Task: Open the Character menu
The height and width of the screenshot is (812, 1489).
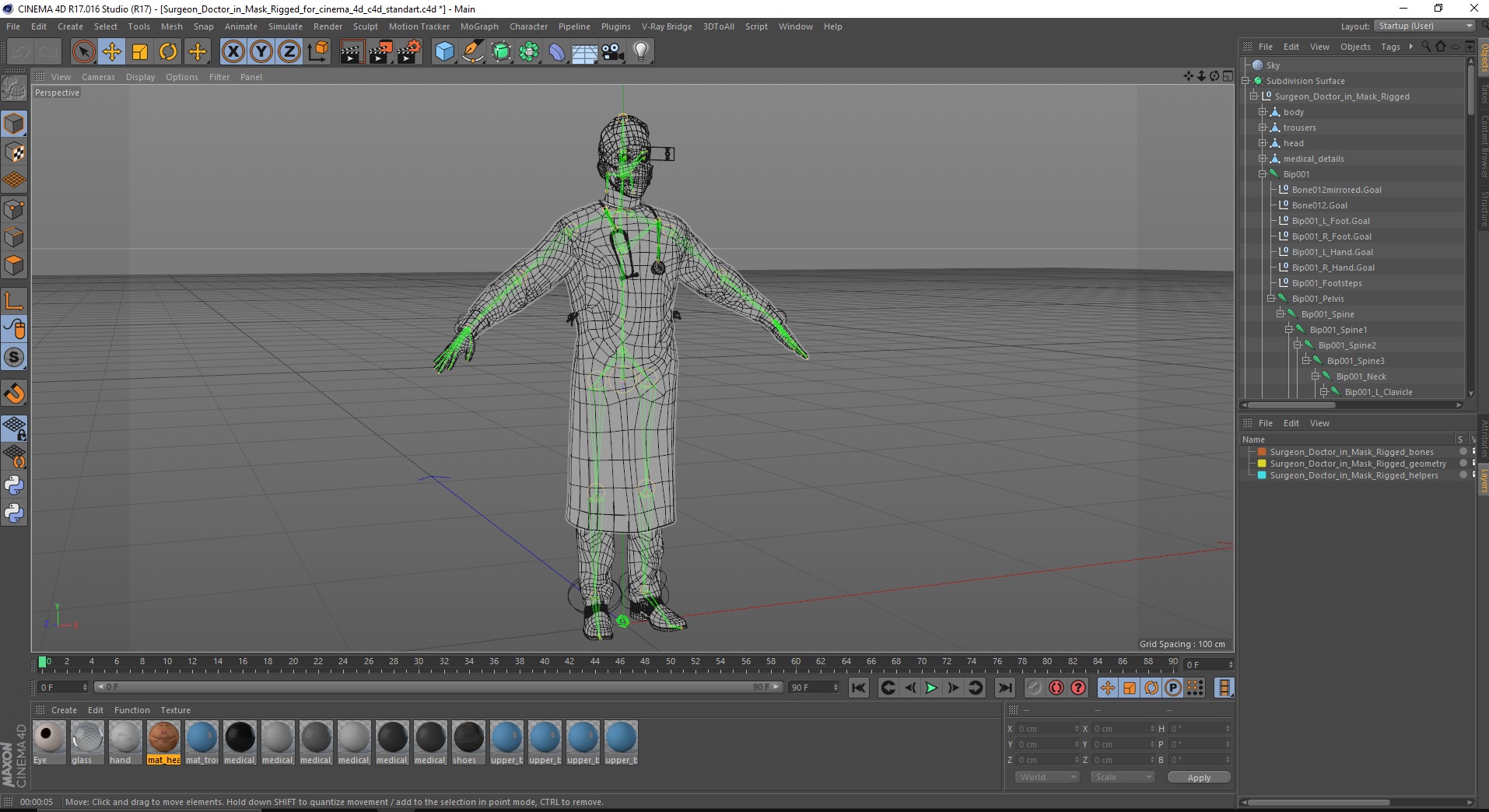Action: coord(528,26)
